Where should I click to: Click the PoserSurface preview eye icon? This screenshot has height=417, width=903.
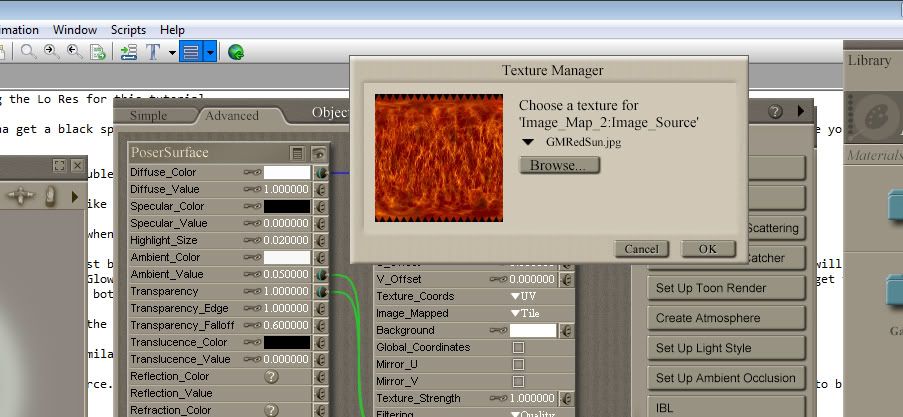[318, 153]
